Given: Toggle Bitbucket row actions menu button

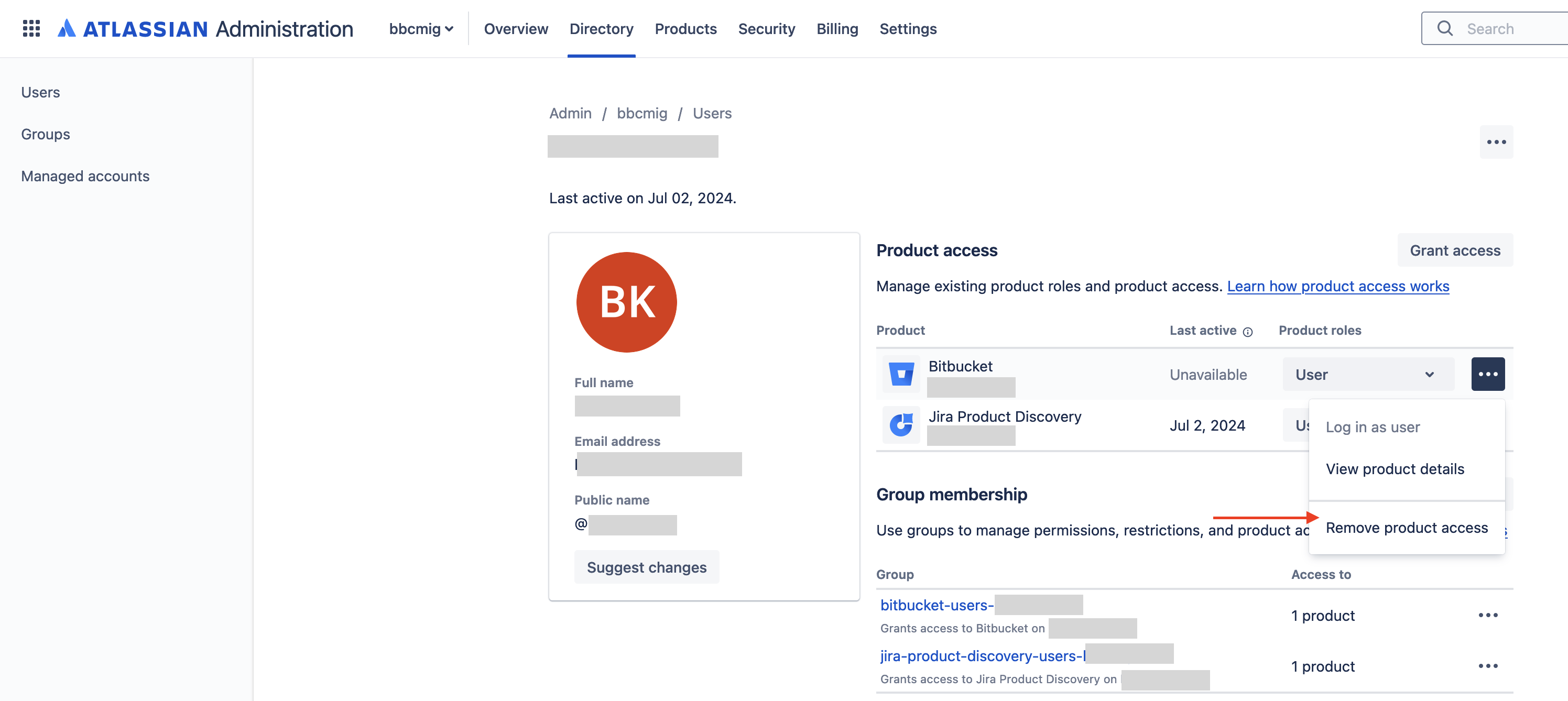Looking at the screenshot, I should tap(1488, 374).
